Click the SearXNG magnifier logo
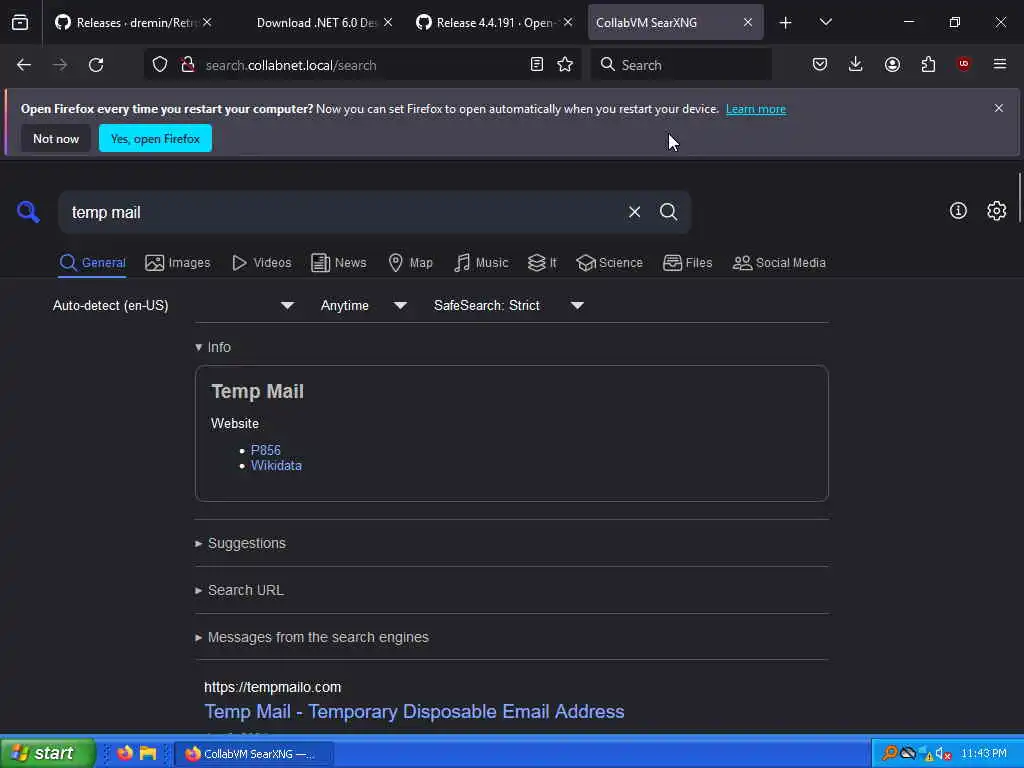The width and height of the screenshot is (1024, 768). (x=28, y=212)
